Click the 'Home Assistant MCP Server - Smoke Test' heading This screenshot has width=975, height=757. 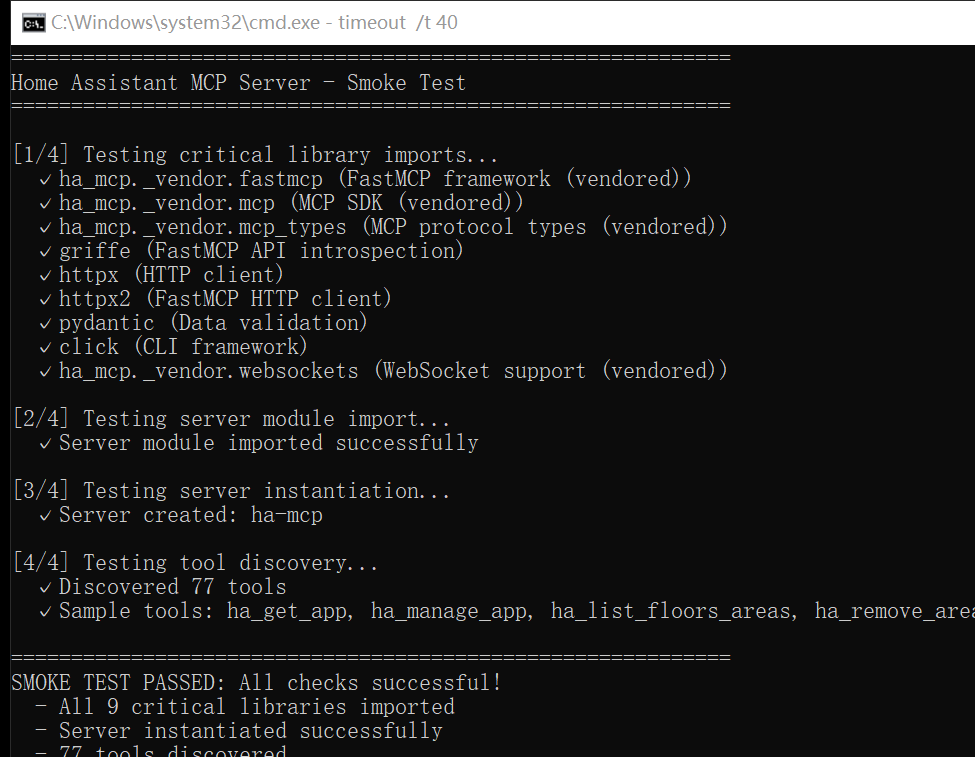coord(238,83)
